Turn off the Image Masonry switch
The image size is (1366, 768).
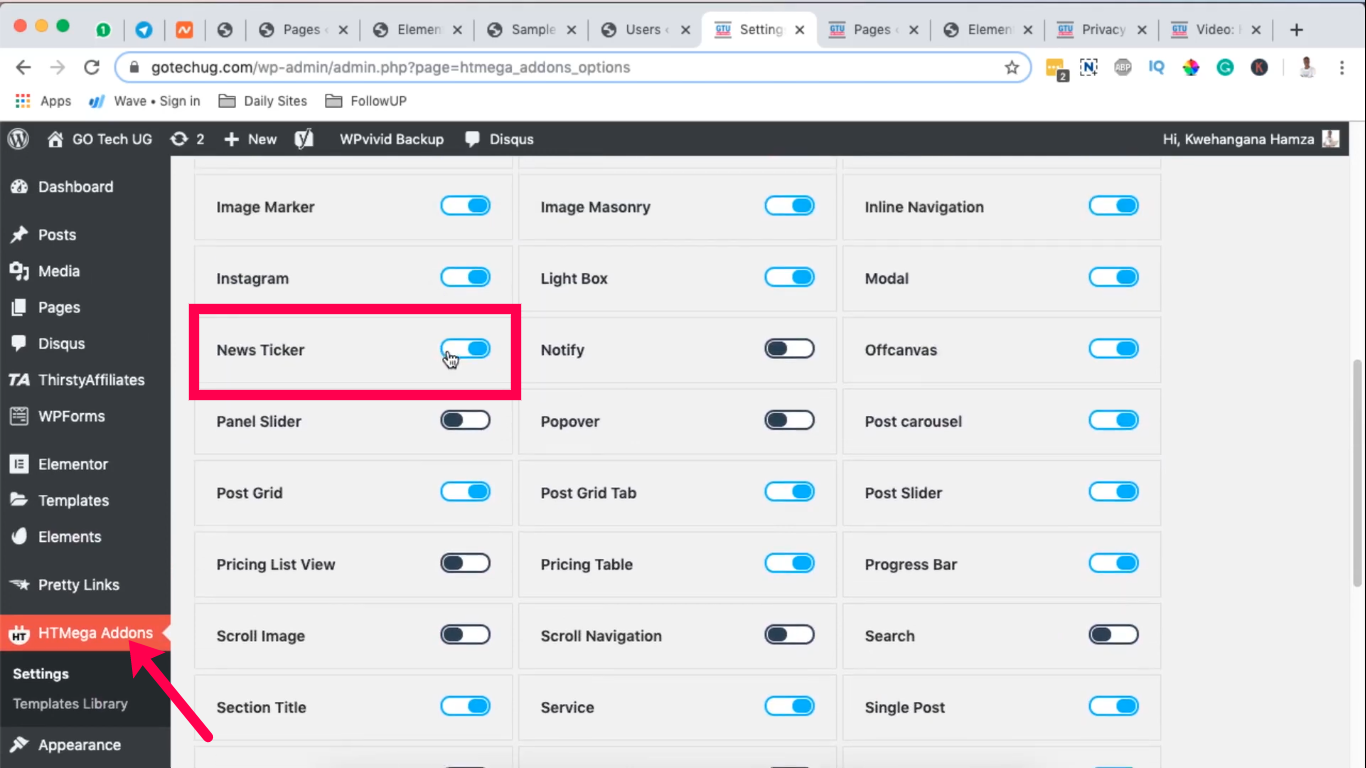pyautogui.click(x=789, y=206)
